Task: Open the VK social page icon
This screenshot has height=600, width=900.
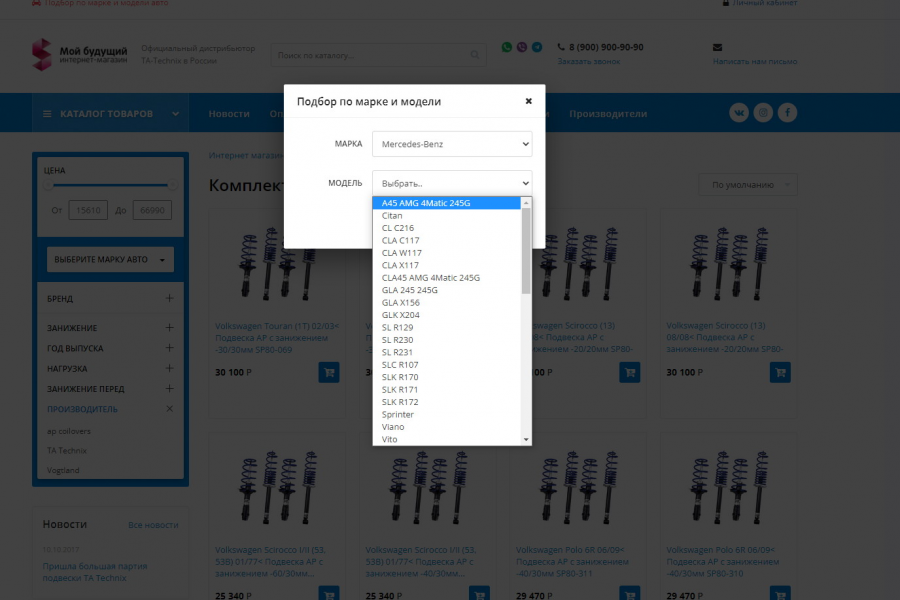Action: coord(739,113)
